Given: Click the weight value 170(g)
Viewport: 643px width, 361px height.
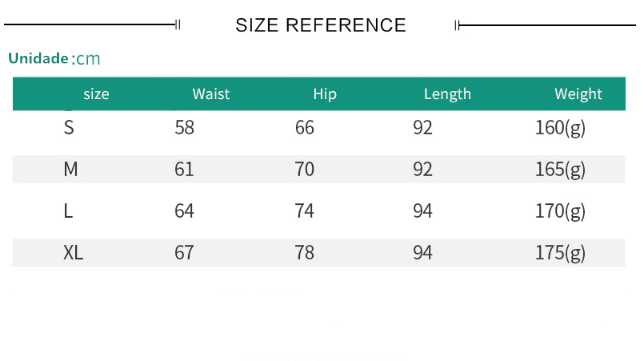Looking at the screenshot, I should tap(560, 211).
